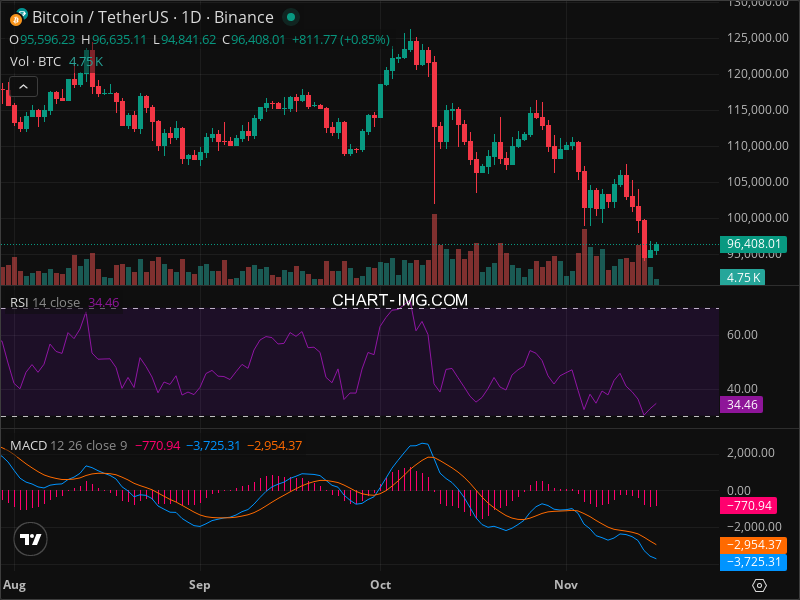Image resolution: width=800 pixels, height=600 pixels.
Task: Click the CHART-IMG.COM watermark
Action: click(x=400, y=299)
